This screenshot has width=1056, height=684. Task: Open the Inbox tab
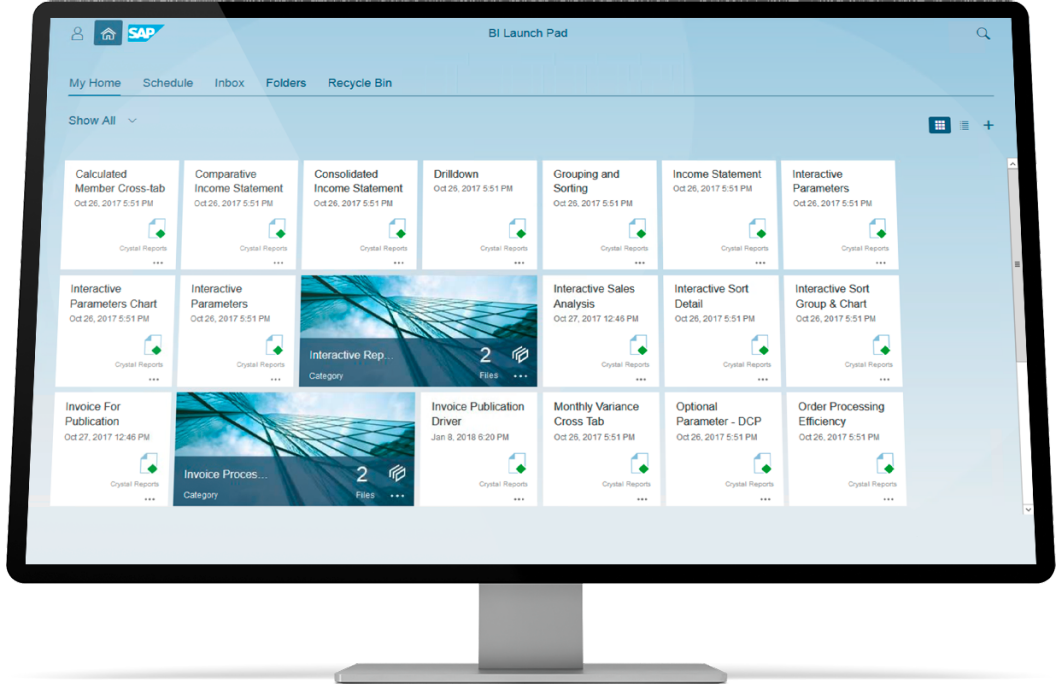pos(229,83)
